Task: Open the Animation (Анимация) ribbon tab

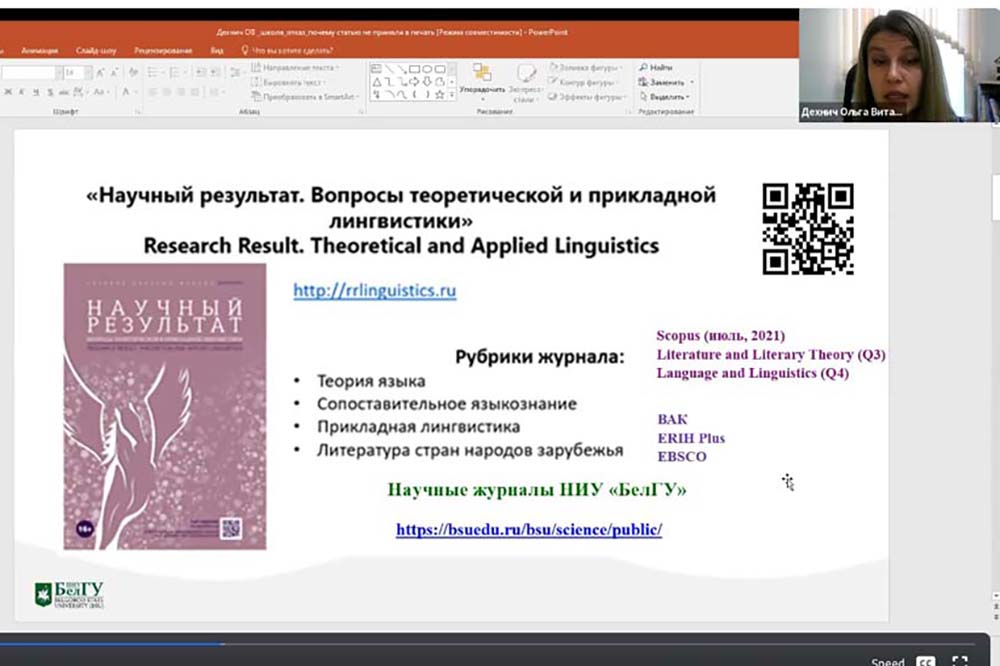Action: click(40, 49)
